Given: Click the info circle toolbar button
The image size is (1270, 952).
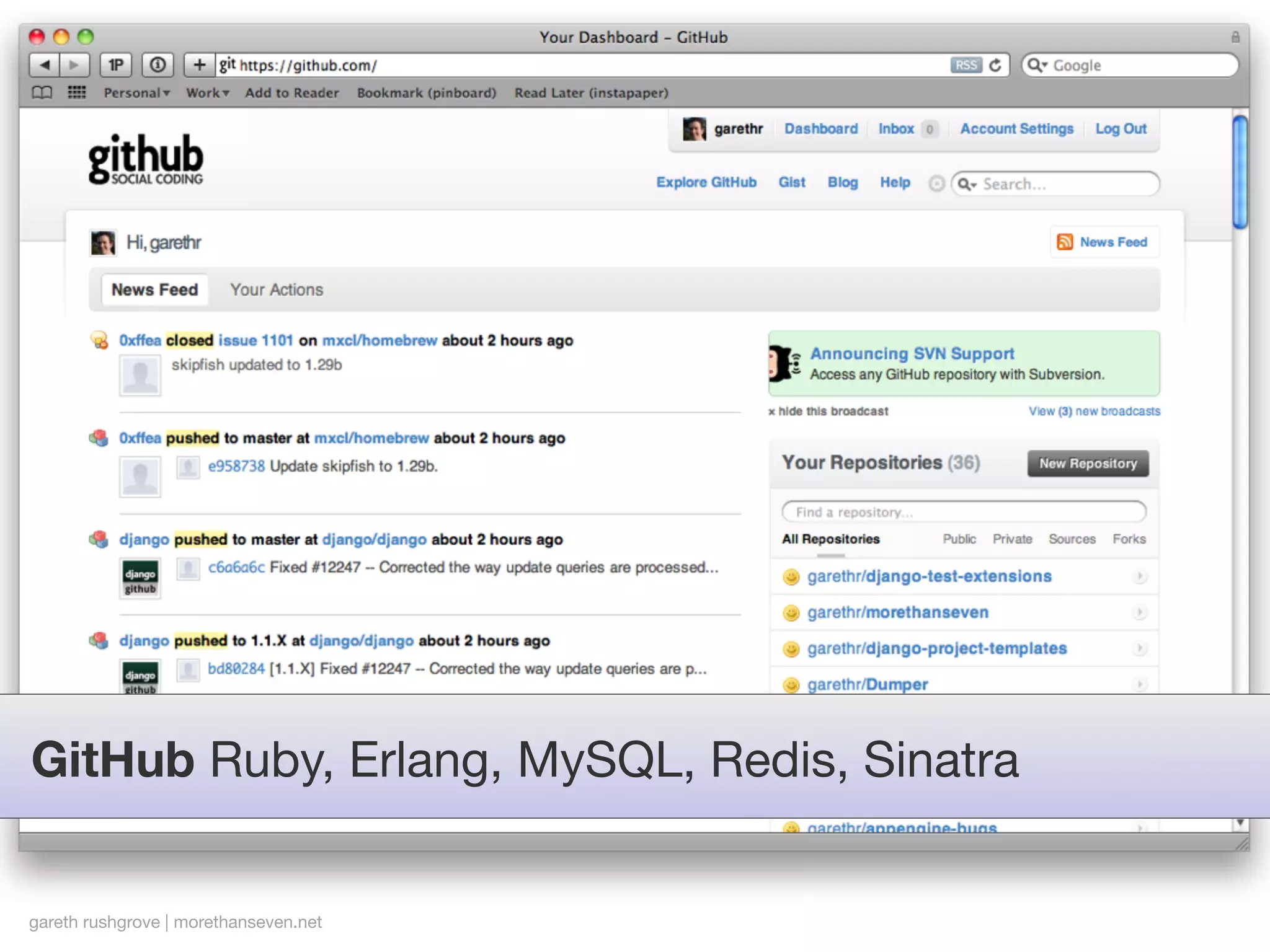Looking at the screenshot, I should (x=158, y=65).
